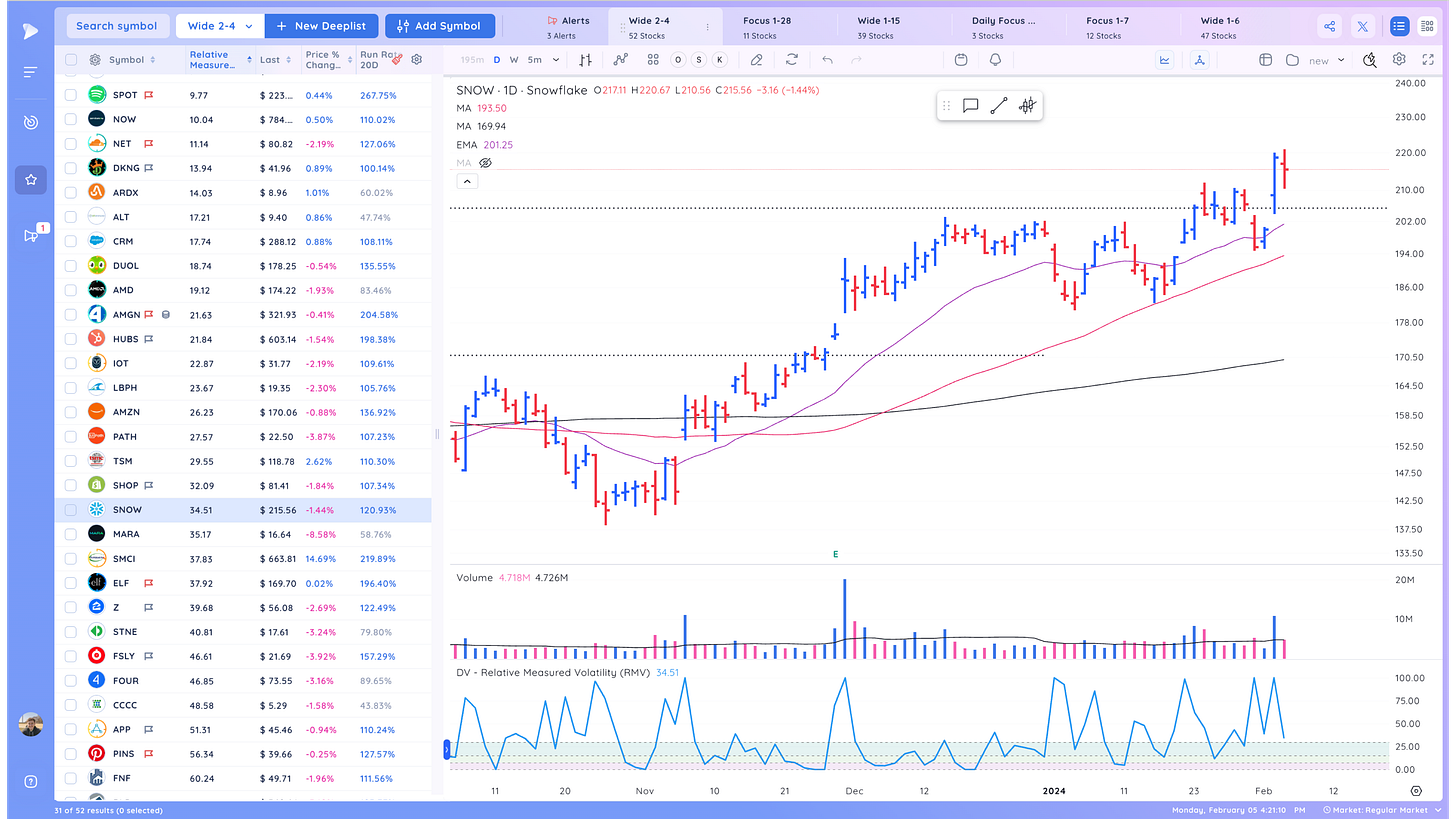Share the deeplist via the share icon
This screenshot has width=1456, height=819.
click(1329, 26)
